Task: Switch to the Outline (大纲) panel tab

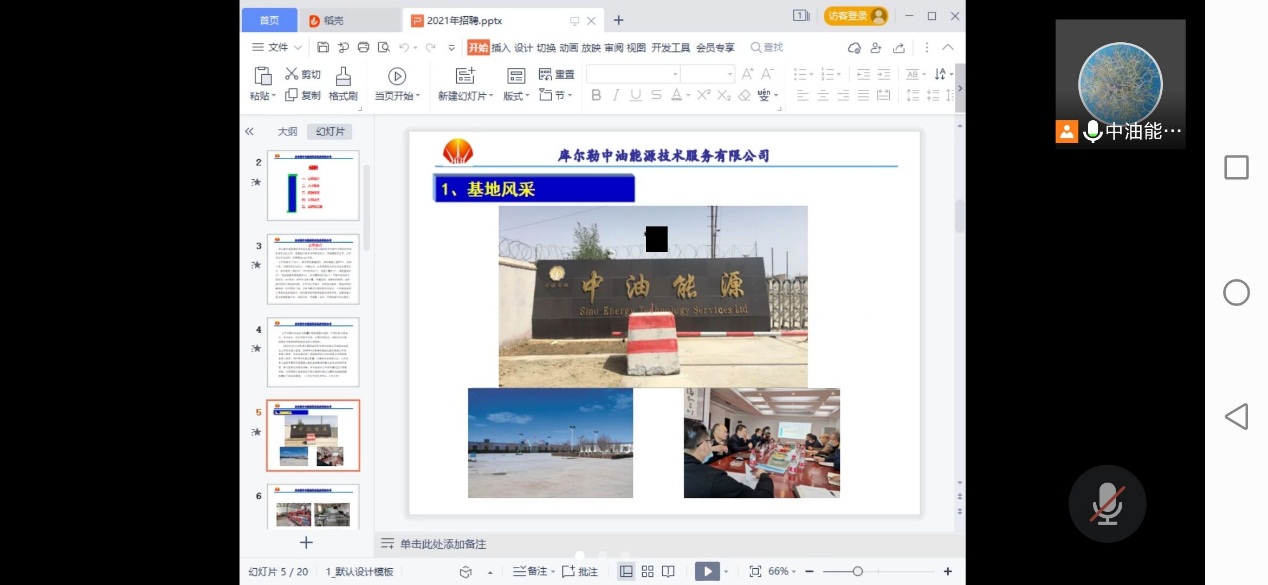Action: tap(287, 131)
